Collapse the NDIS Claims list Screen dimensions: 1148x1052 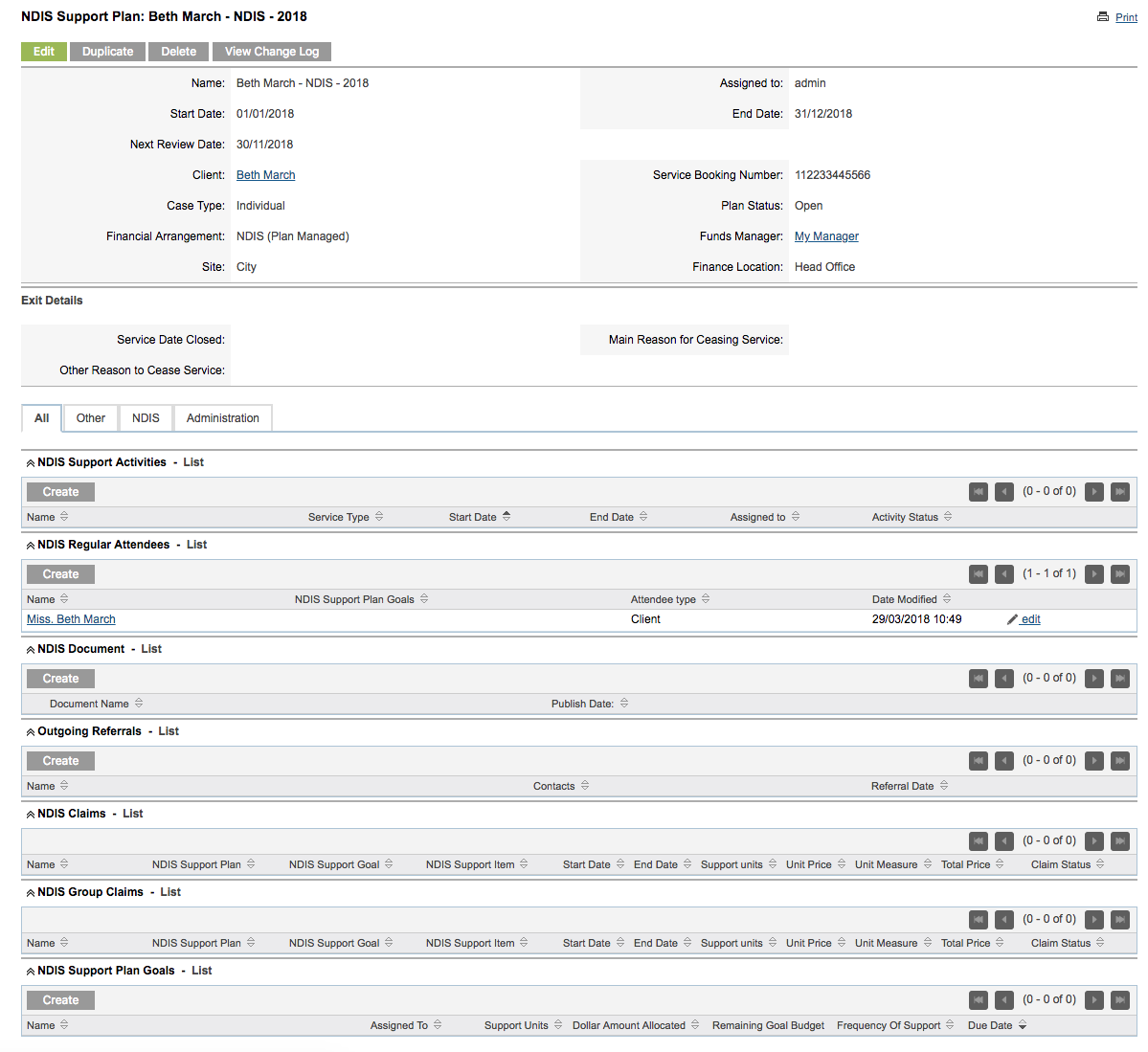coord(31,814)
